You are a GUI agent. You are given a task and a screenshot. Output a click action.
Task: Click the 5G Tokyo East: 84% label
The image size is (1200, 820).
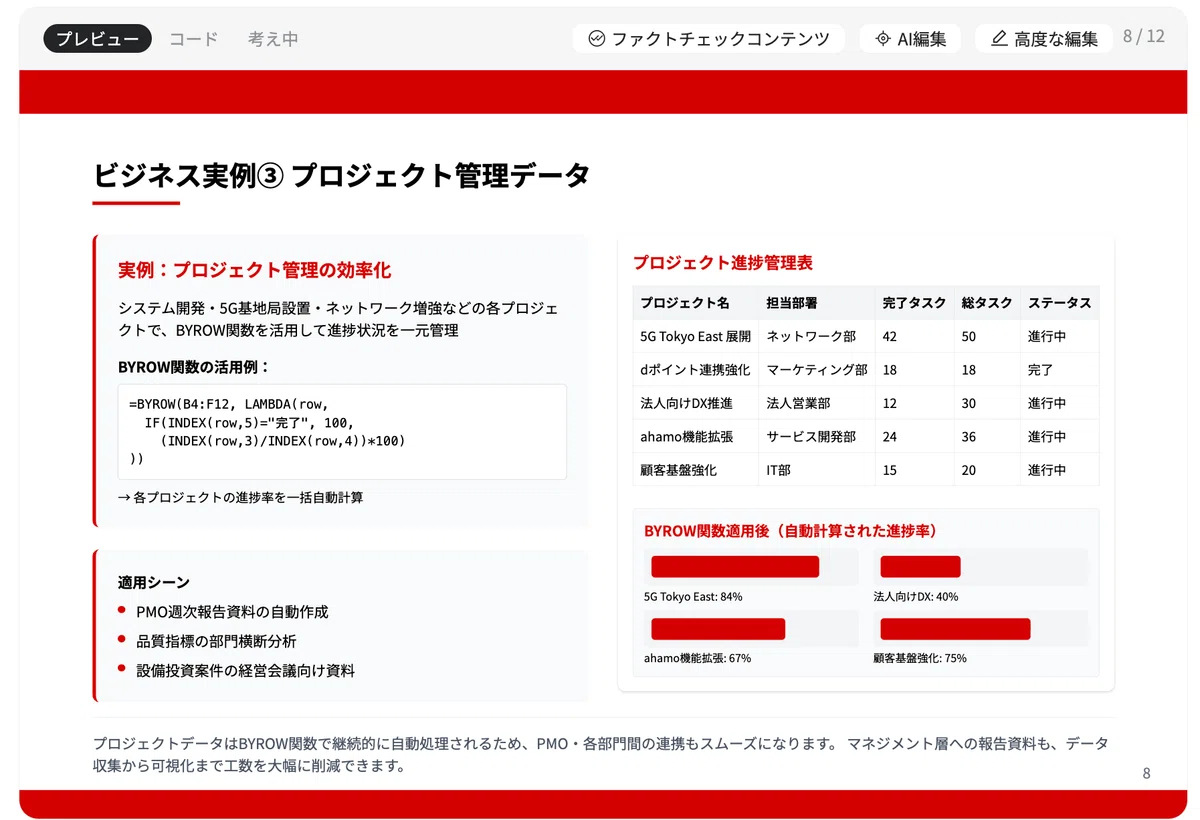click(693, 597)
